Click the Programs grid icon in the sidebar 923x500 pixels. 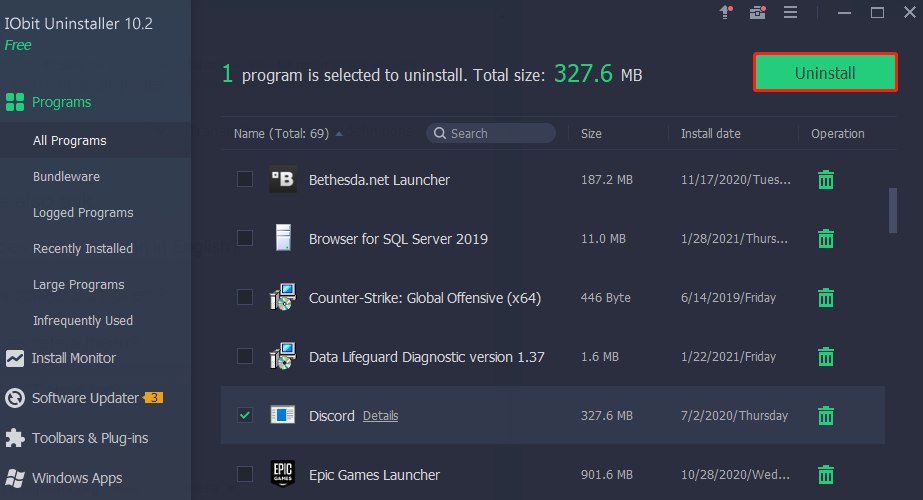coord(15,102)
